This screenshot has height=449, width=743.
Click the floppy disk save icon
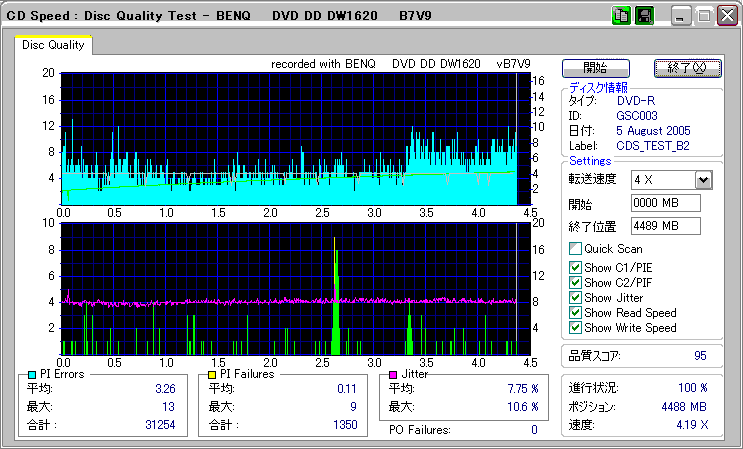point(644,16)
